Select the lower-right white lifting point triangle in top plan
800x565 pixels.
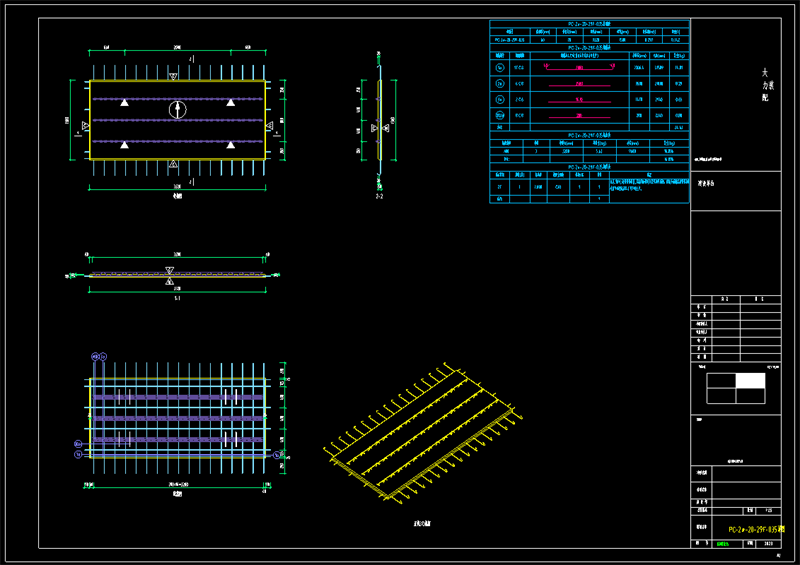[x=231, y=145]
